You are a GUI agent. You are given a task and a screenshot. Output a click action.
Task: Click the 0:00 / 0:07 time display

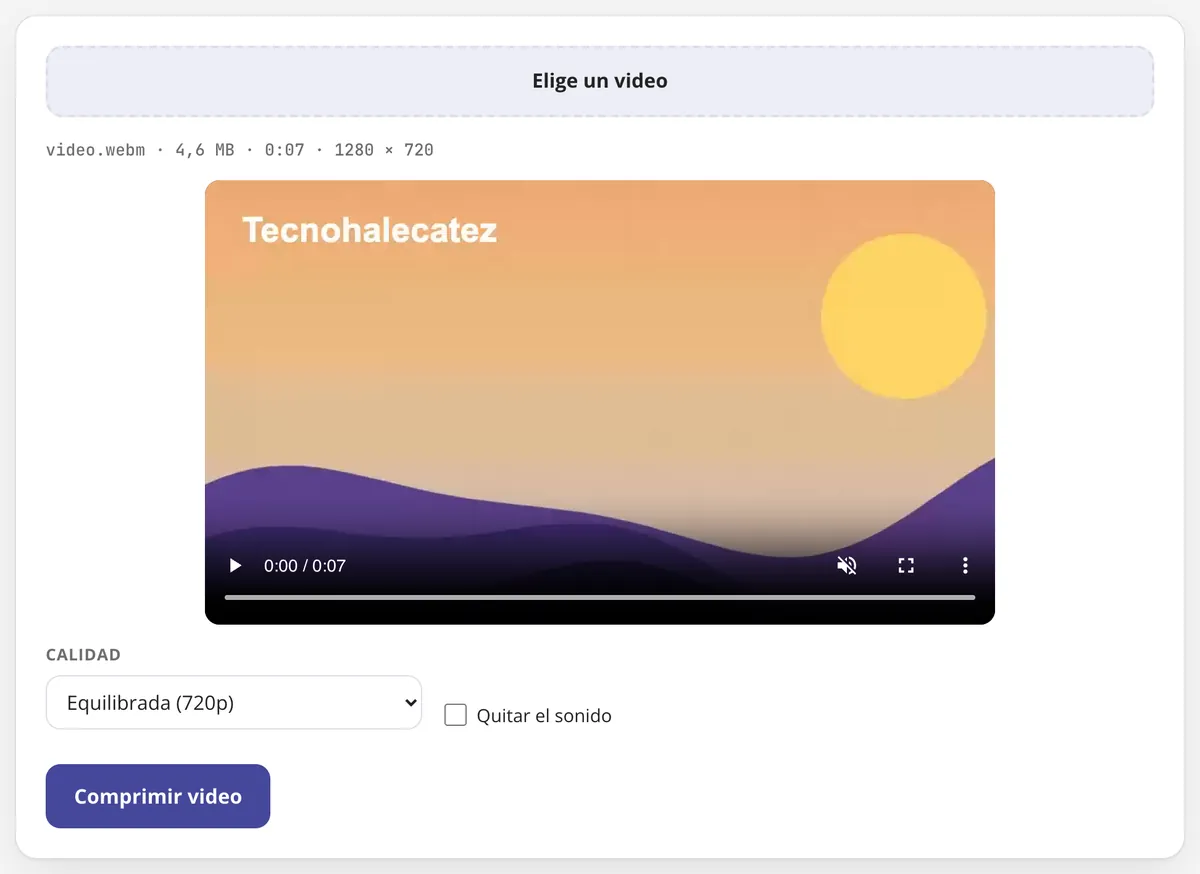pos(305,566)
